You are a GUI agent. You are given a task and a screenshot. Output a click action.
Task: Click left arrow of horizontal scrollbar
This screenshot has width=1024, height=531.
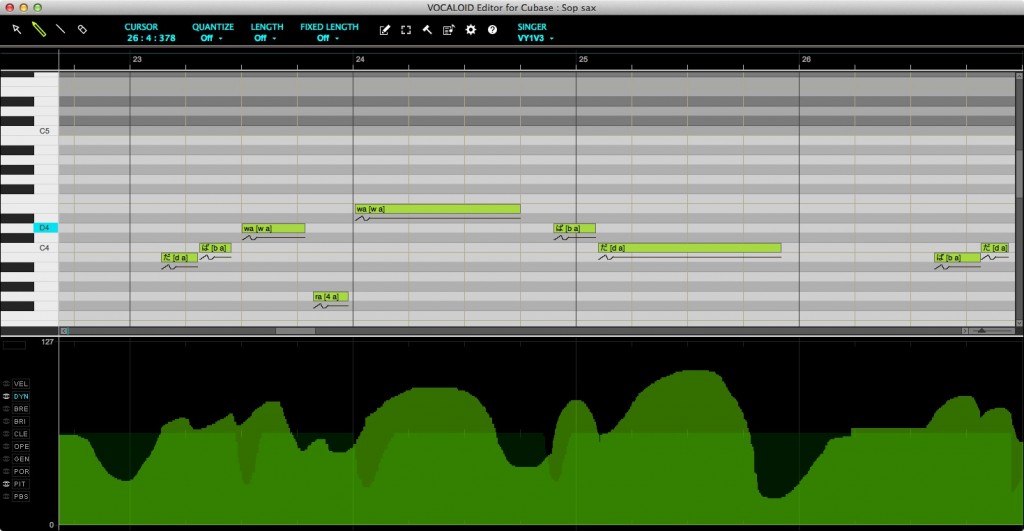pyautogui.click(x=64, y=331)
